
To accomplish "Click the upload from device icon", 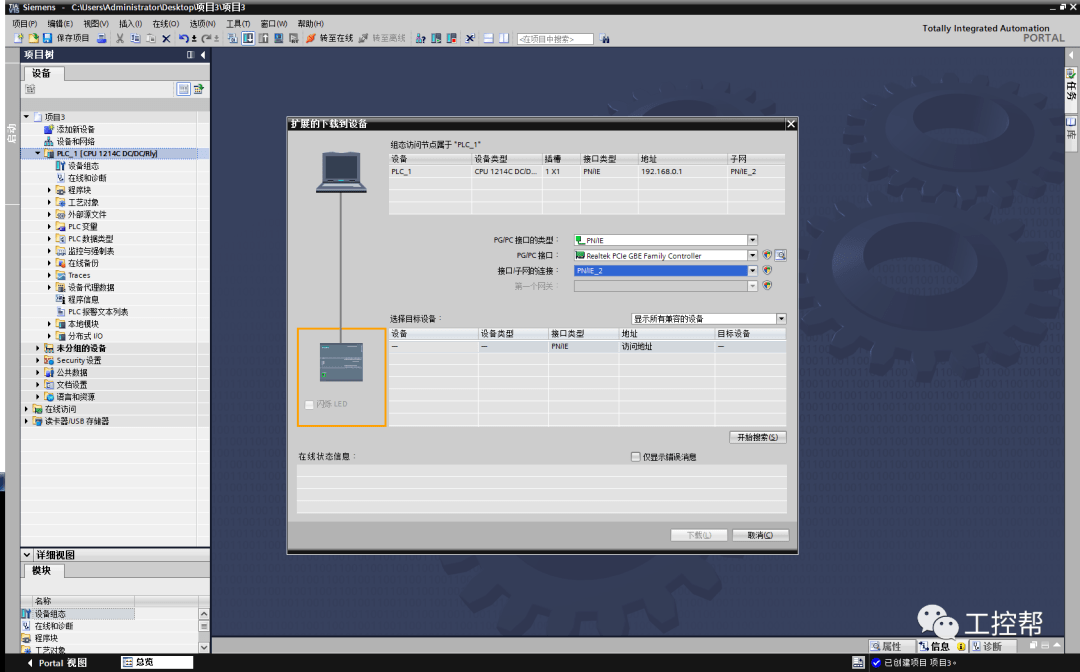I will click(264, 39).
